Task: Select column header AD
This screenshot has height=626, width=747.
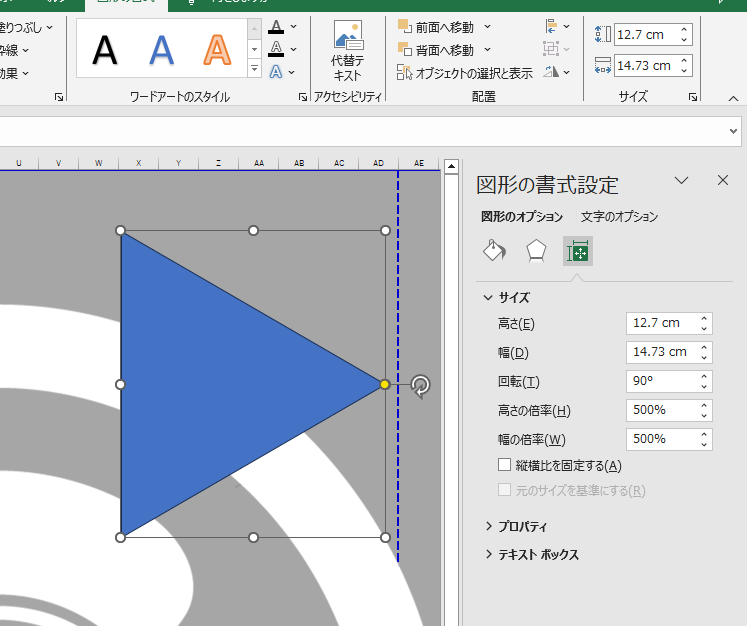Action: pyautogui.click(x=378, y=163)
